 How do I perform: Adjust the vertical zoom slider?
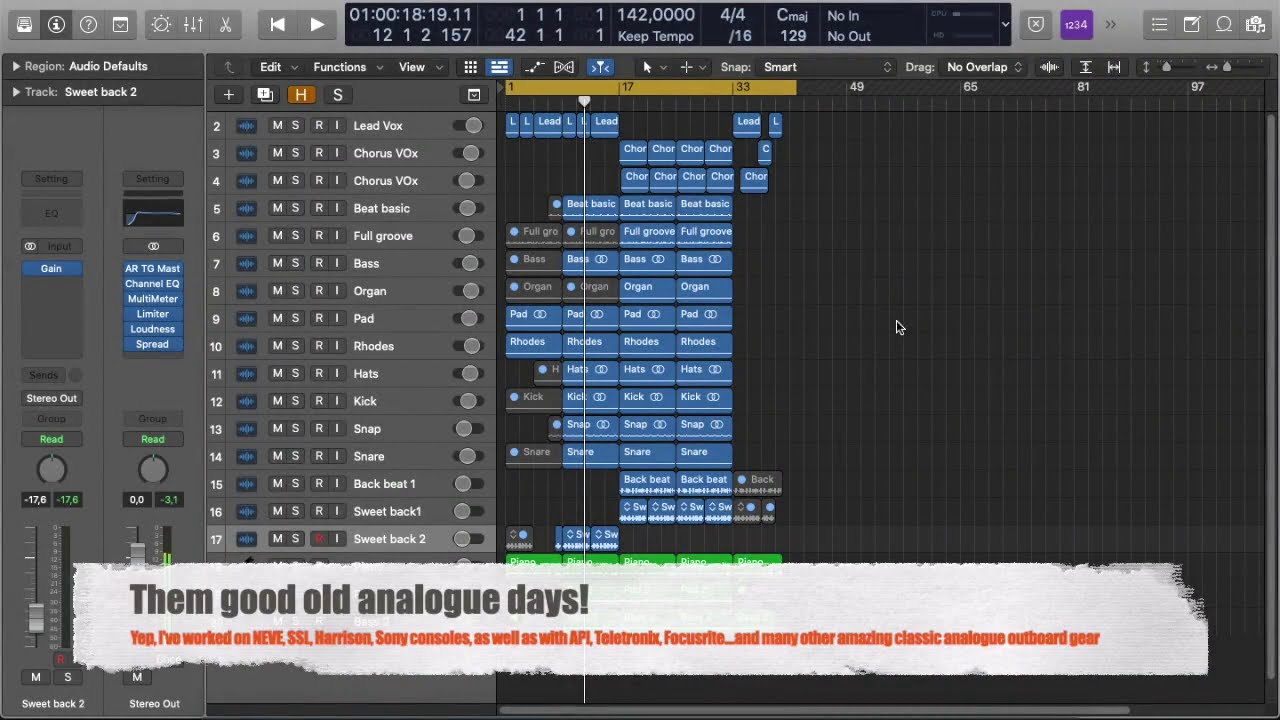(x=1166, y=67)
